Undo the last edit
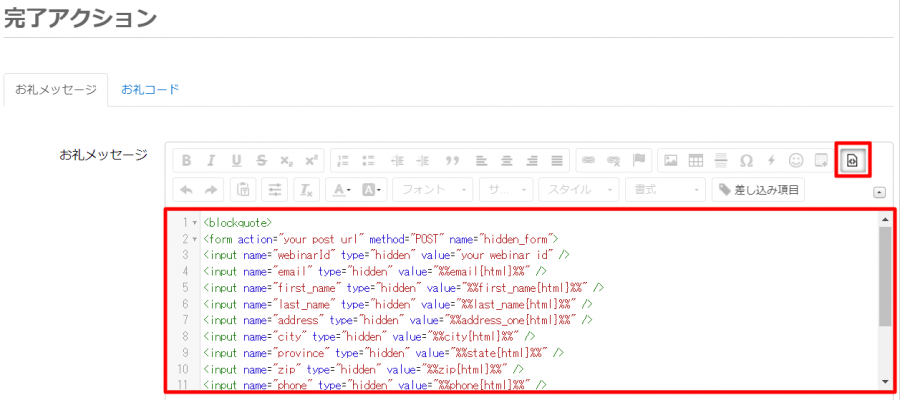 [x=186, y=190]
